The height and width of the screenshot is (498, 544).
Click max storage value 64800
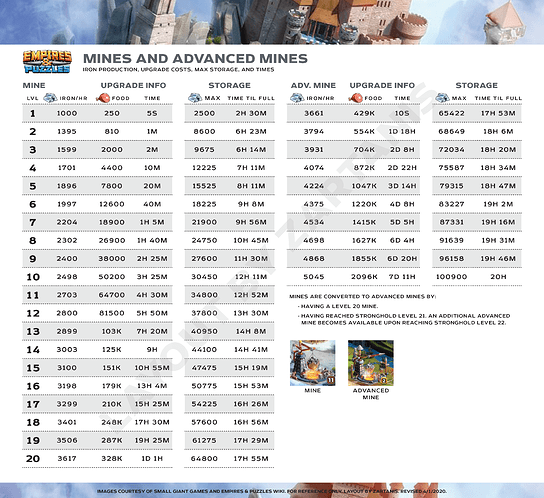(x=204, y=458)
